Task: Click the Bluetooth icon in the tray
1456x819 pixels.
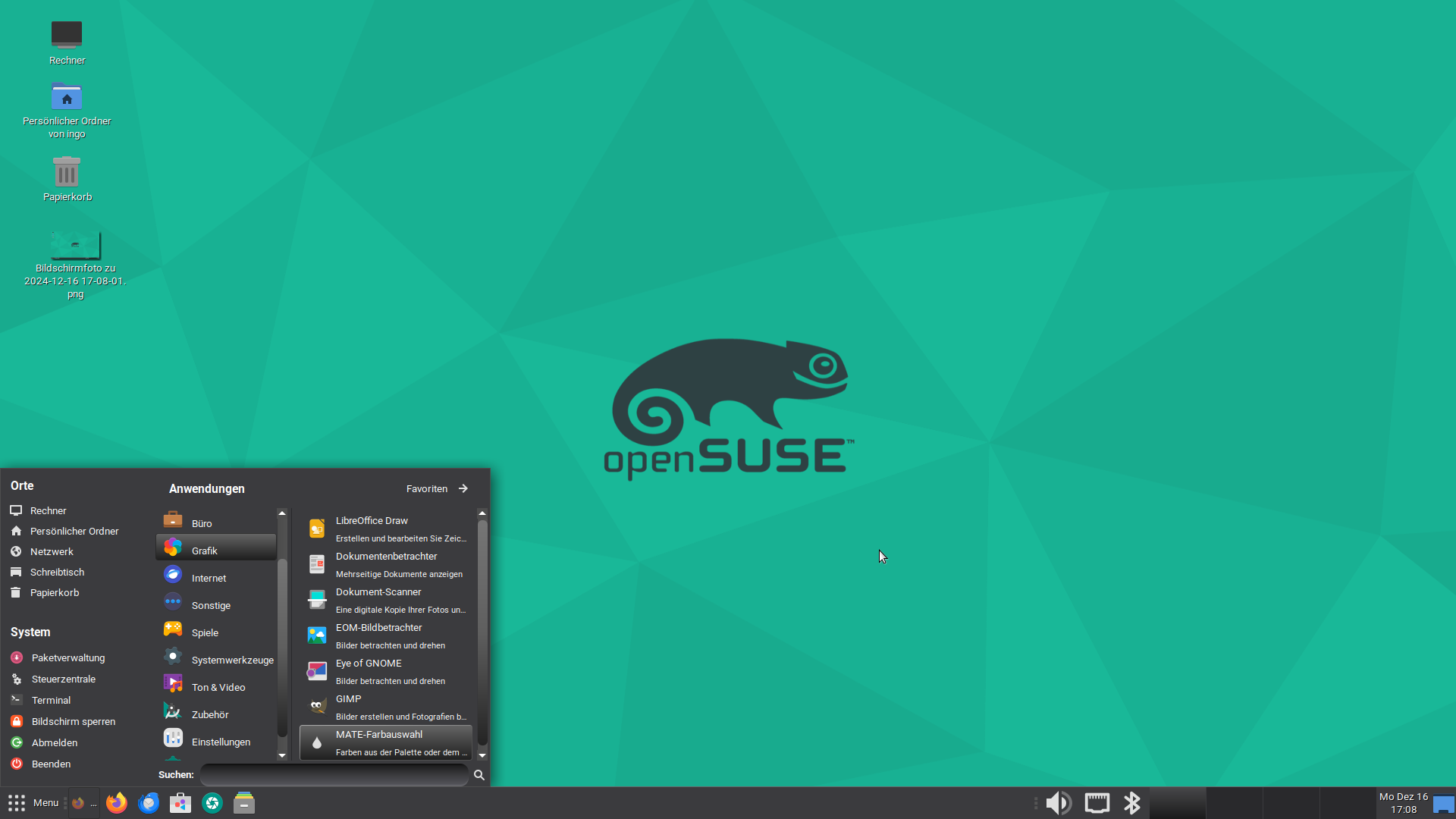Action: pyautogui.click(x=1132, y=803)
